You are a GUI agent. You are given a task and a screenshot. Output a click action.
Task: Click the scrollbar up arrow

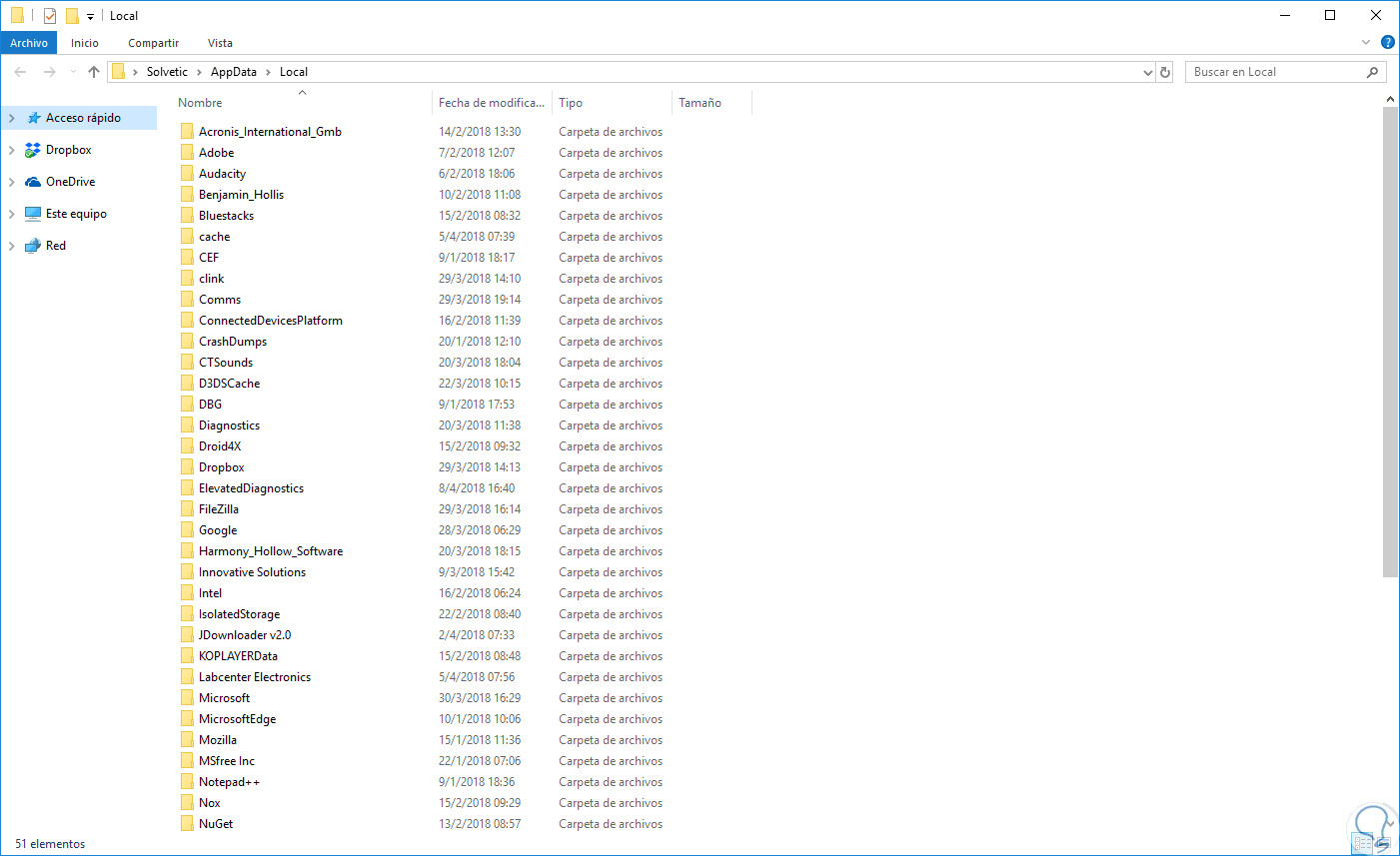coord(1390,99)
